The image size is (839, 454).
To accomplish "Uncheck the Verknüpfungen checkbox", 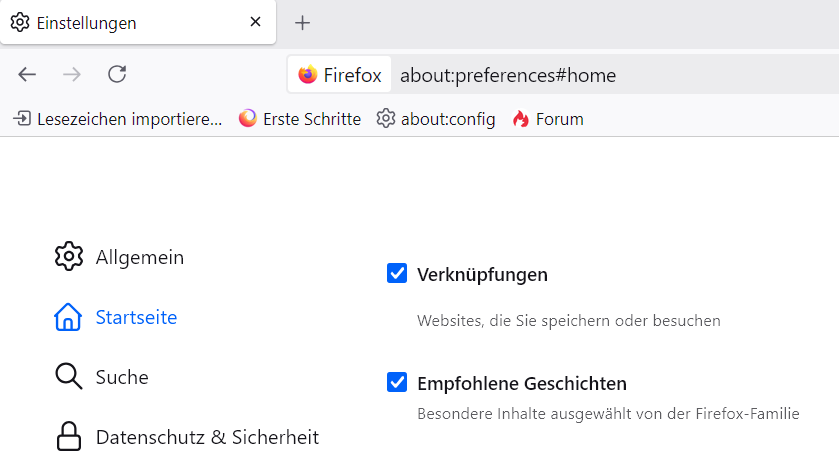I will (x=397, y=273).
